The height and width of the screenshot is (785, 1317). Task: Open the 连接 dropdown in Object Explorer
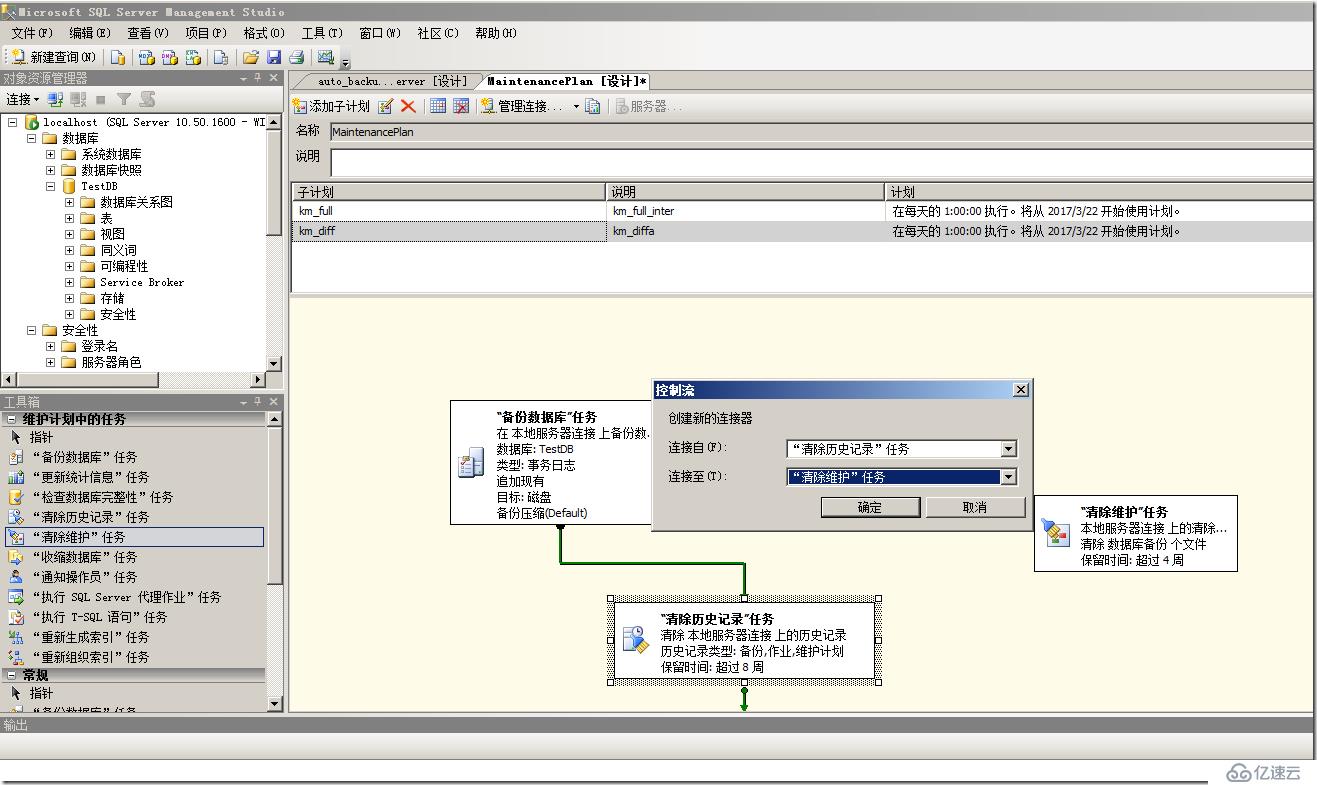coord(22,99)
